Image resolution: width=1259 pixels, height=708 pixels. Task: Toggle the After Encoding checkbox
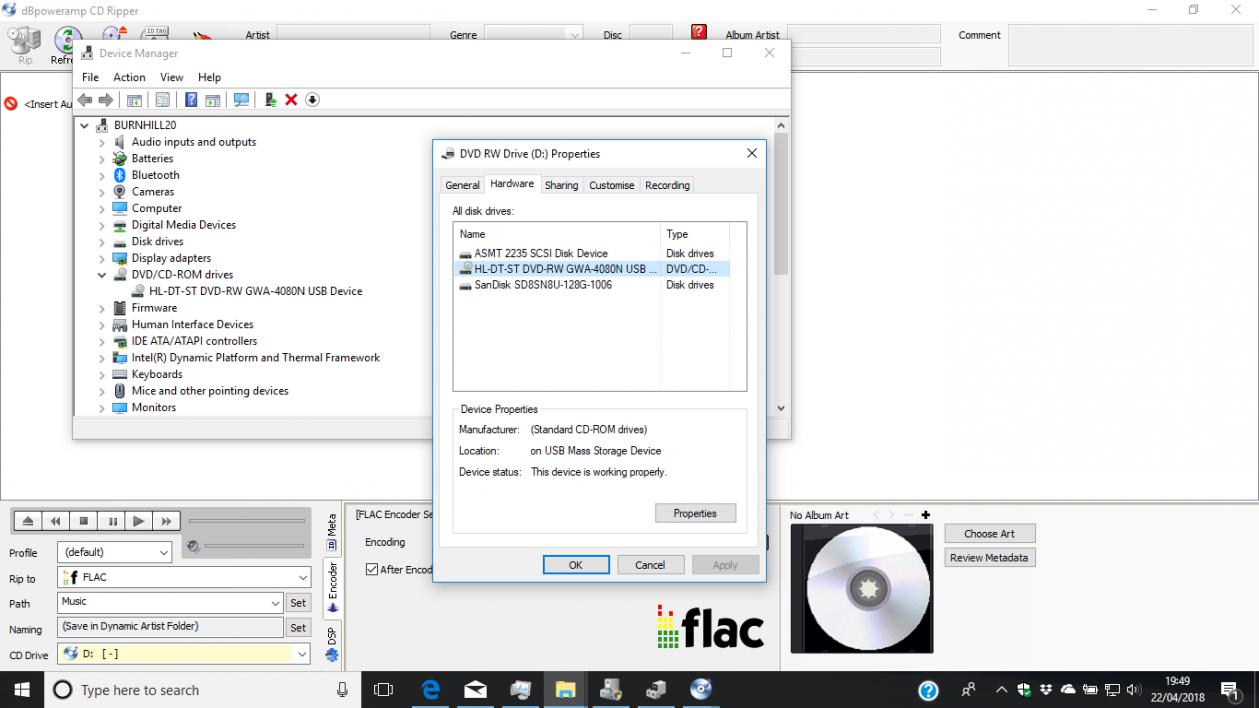click(372, 570)
